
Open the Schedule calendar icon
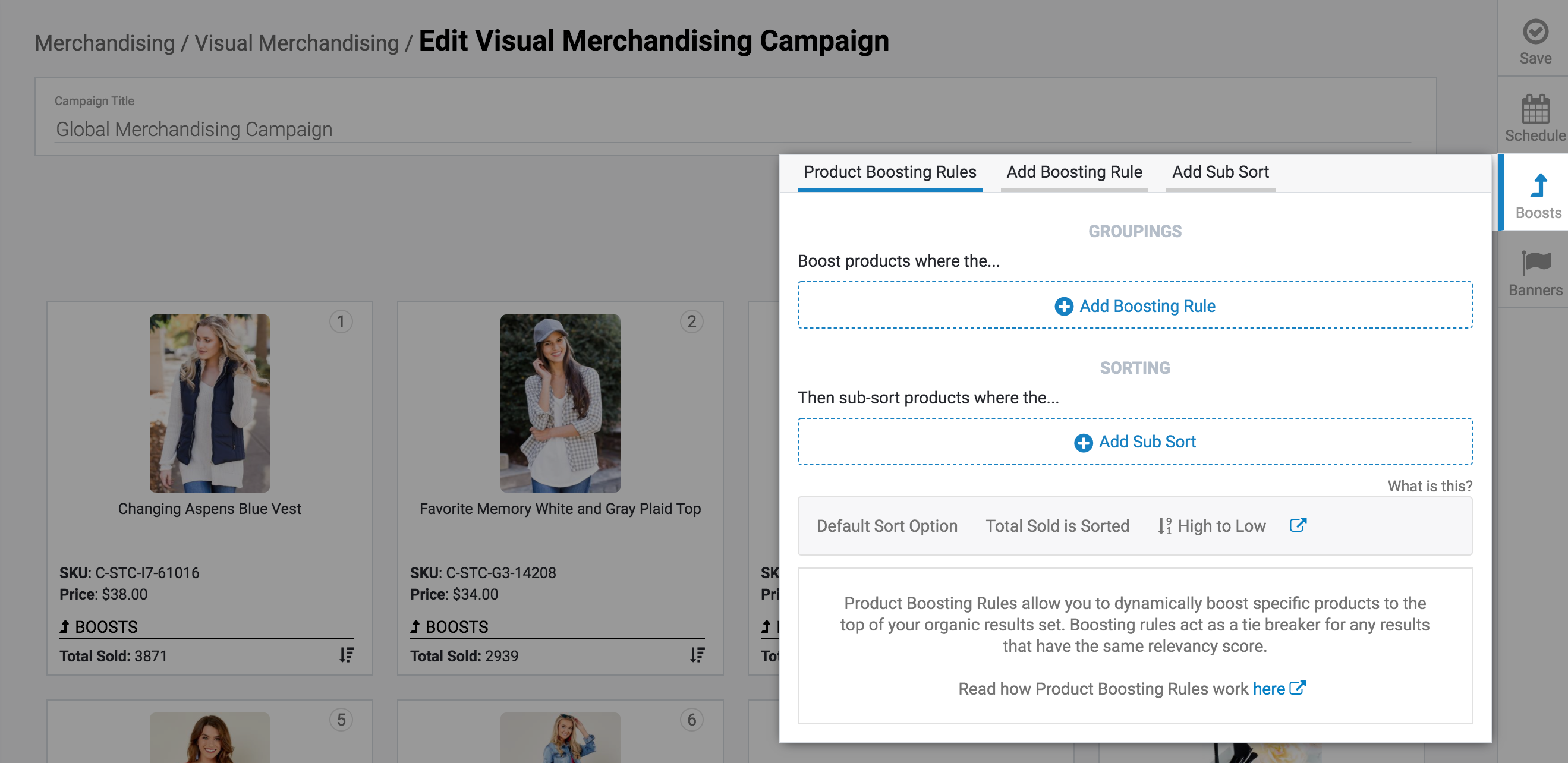[x=1535, y=109]
